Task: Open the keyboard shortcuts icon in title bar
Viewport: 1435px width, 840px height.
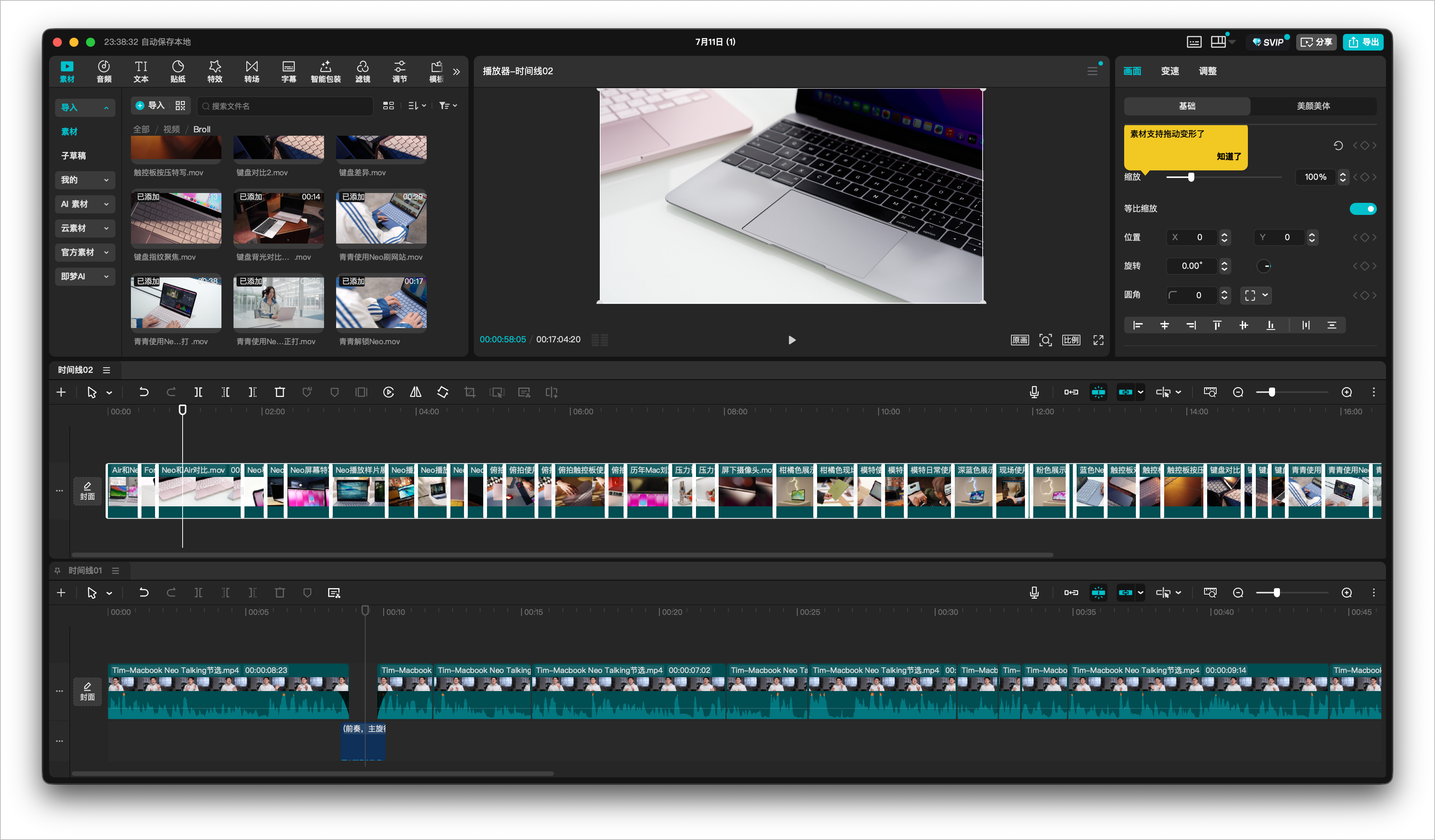Action: [x=1194, y=42]
